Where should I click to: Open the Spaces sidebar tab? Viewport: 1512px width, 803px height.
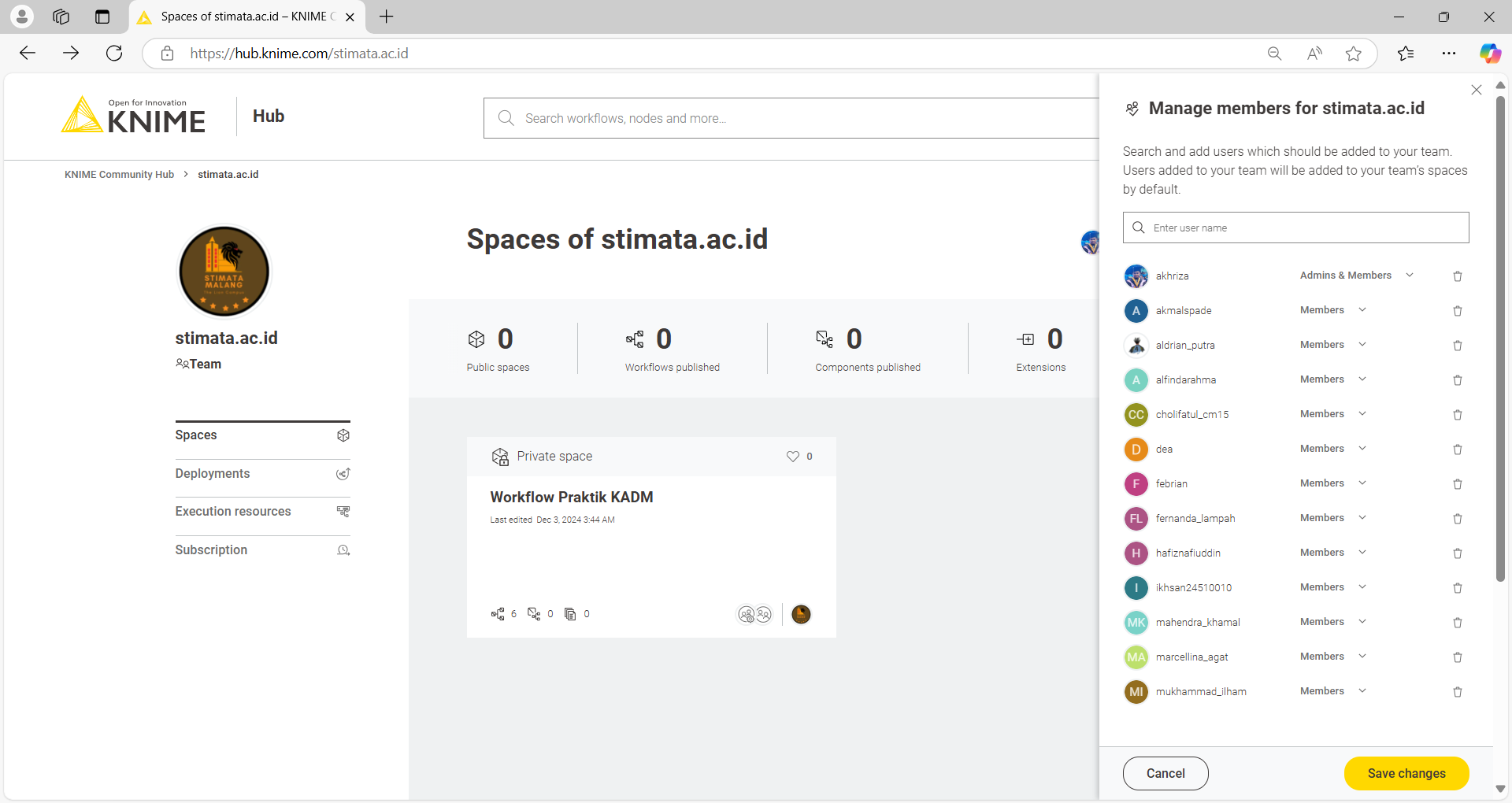pos(262,435)
